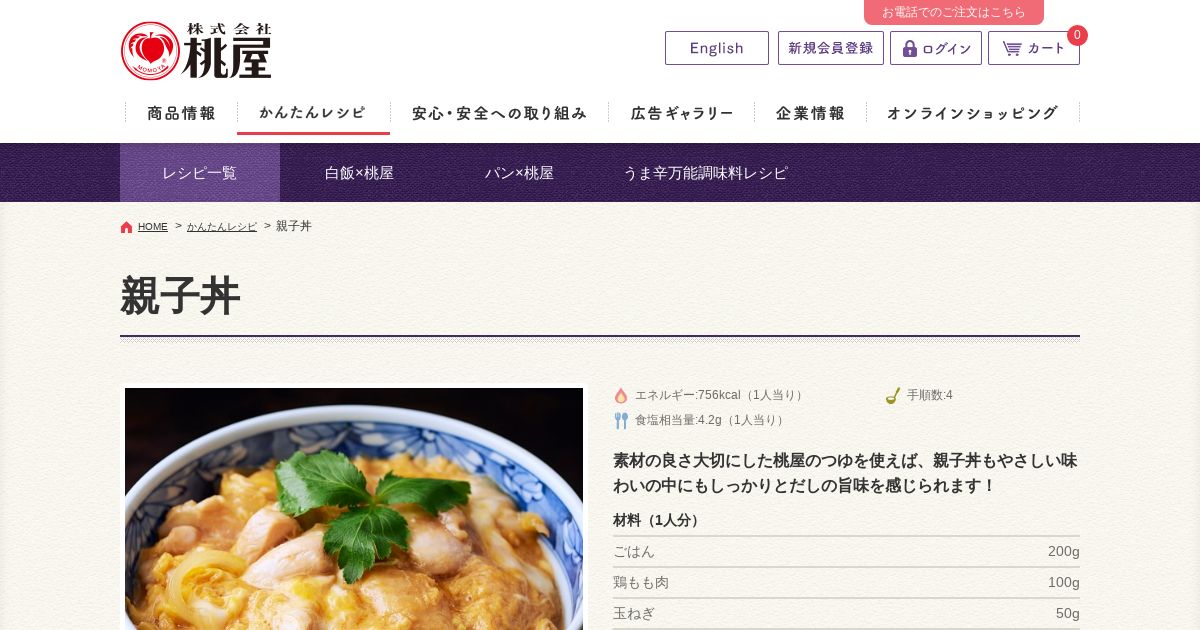1200x630 pixels.
Task: Click the ごはん ingredient row
Action: pos(846,552)
